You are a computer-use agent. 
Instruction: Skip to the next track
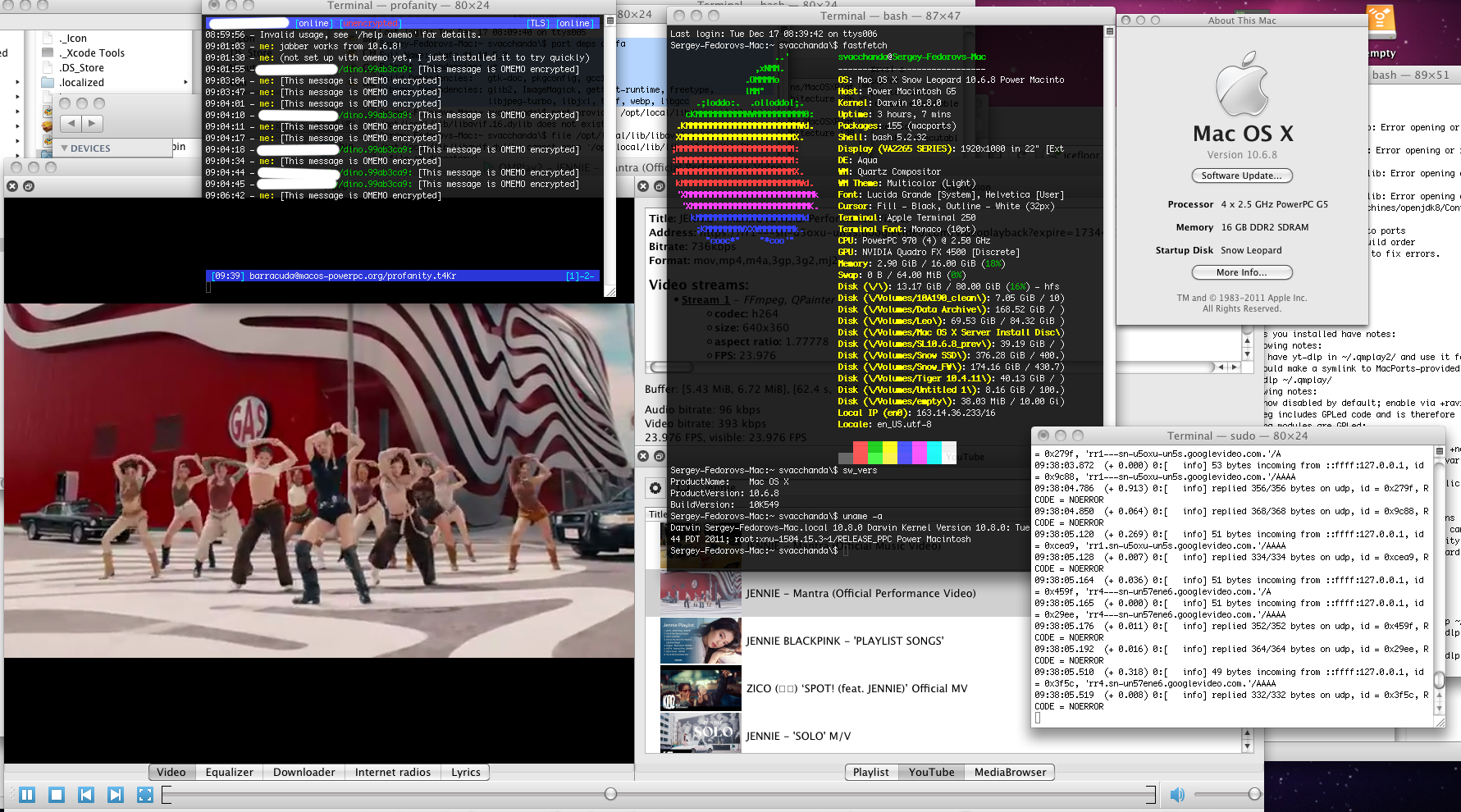(x=116, y=795)
